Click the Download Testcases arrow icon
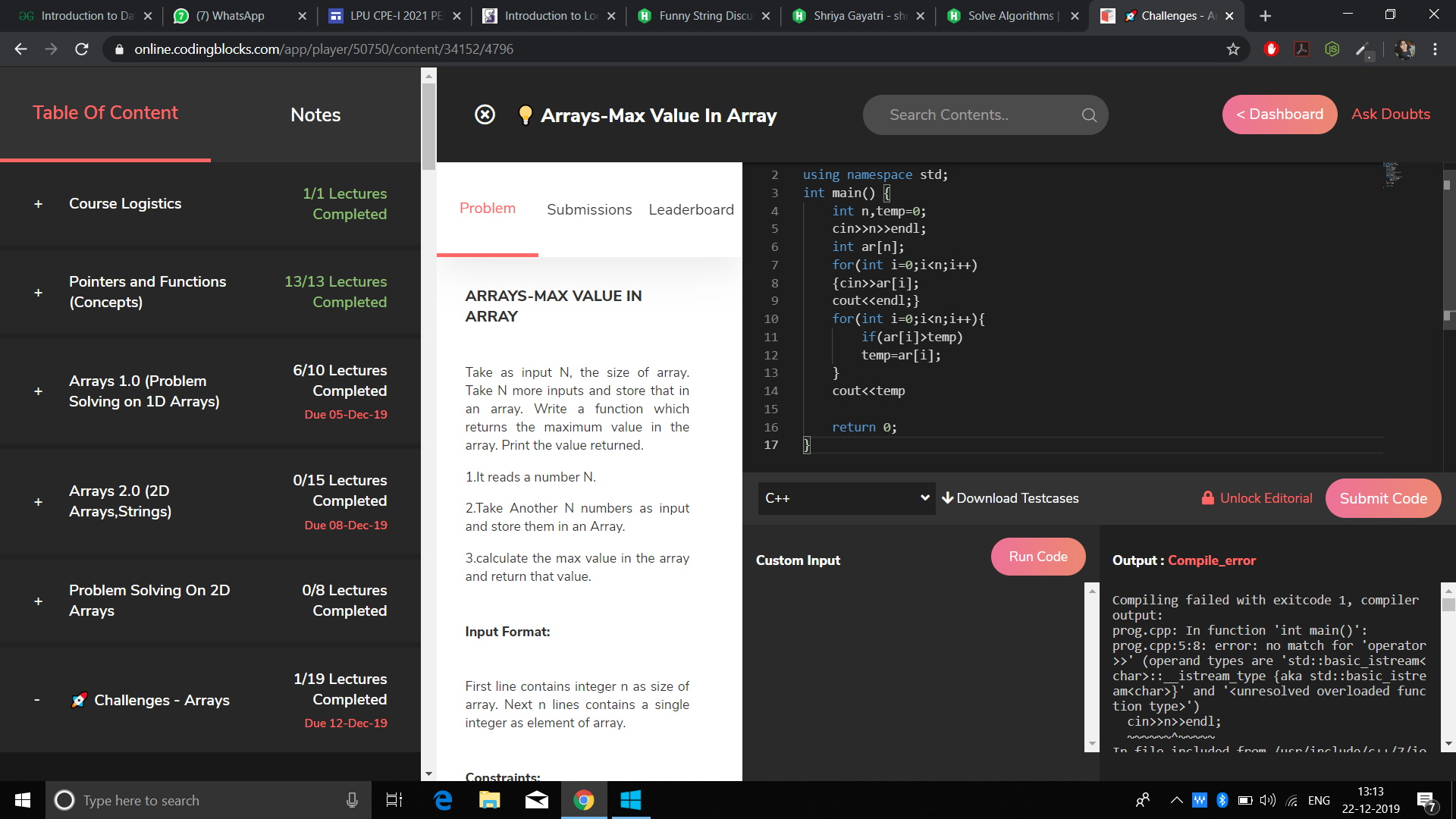This screenshot has height=819, width=1456. coord(947,498)
